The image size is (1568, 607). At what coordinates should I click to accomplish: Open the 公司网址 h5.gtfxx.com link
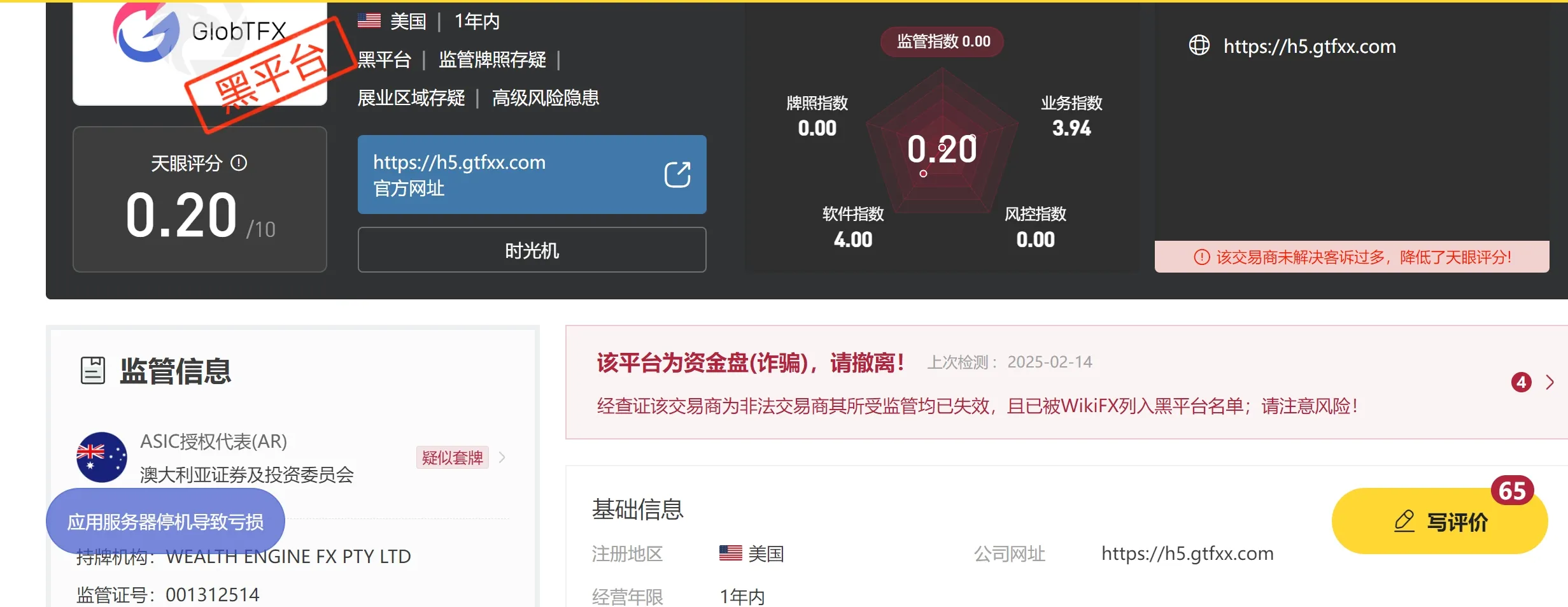click(1188, 553)
